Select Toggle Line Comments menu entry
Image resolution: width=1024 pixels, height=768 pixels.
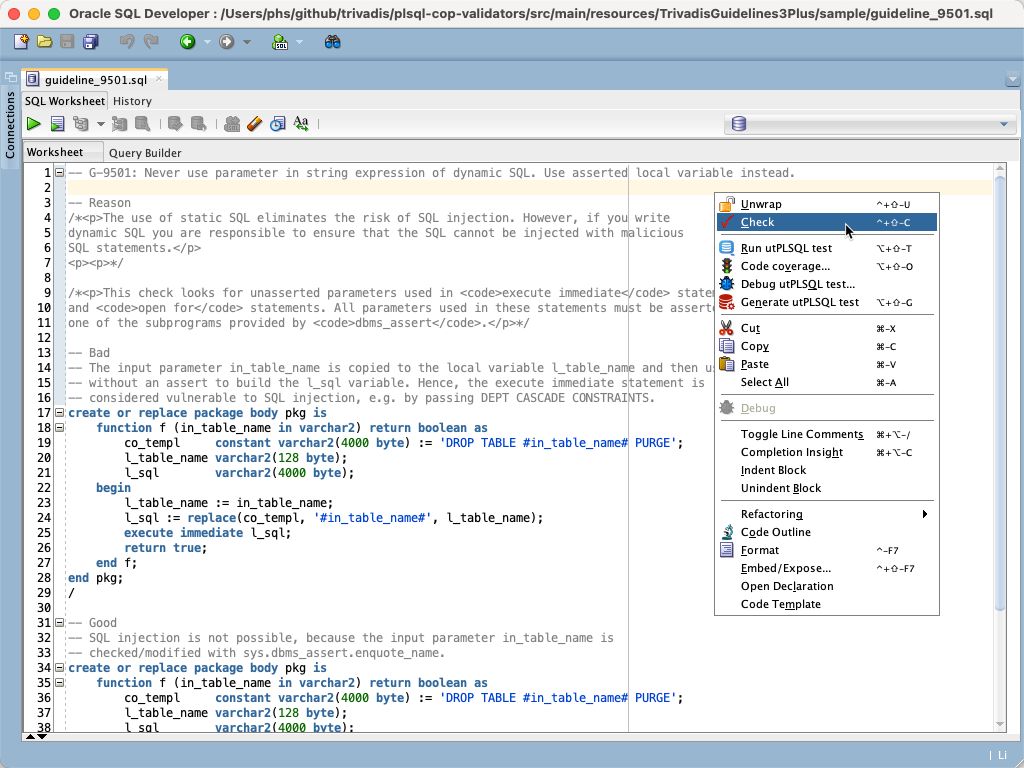(x=827, y=434)
